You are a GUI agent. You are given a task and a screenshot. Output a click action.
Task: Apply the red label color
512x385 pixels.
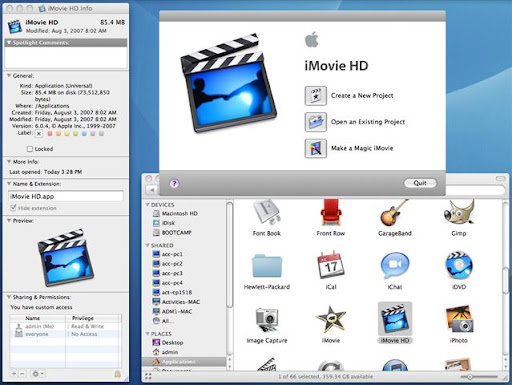(50, 134)
